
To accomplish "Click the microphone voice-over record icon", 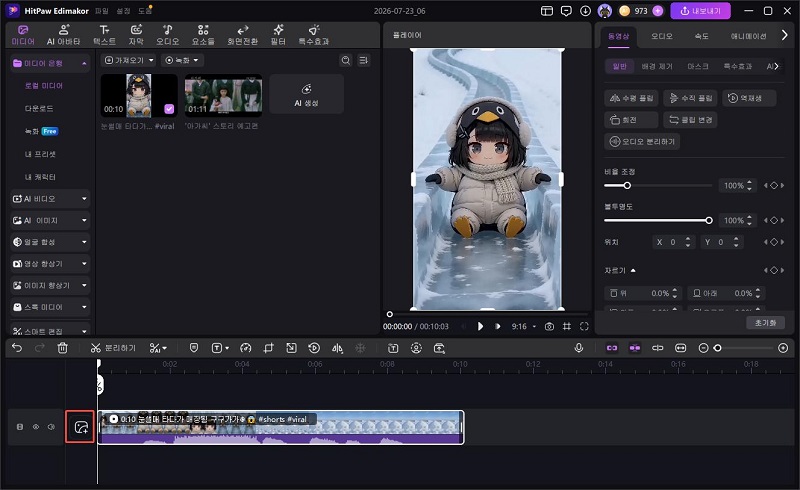I will 579,348.
